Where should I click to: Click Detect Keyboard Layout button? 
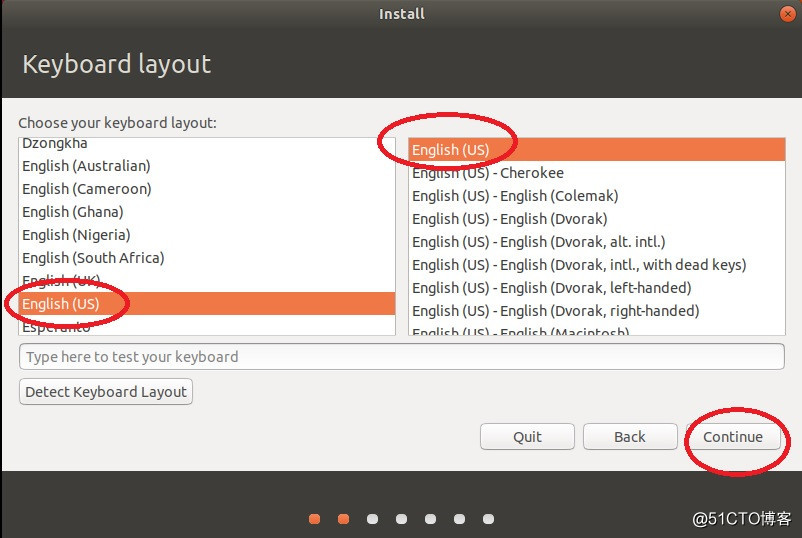point(106,392)
